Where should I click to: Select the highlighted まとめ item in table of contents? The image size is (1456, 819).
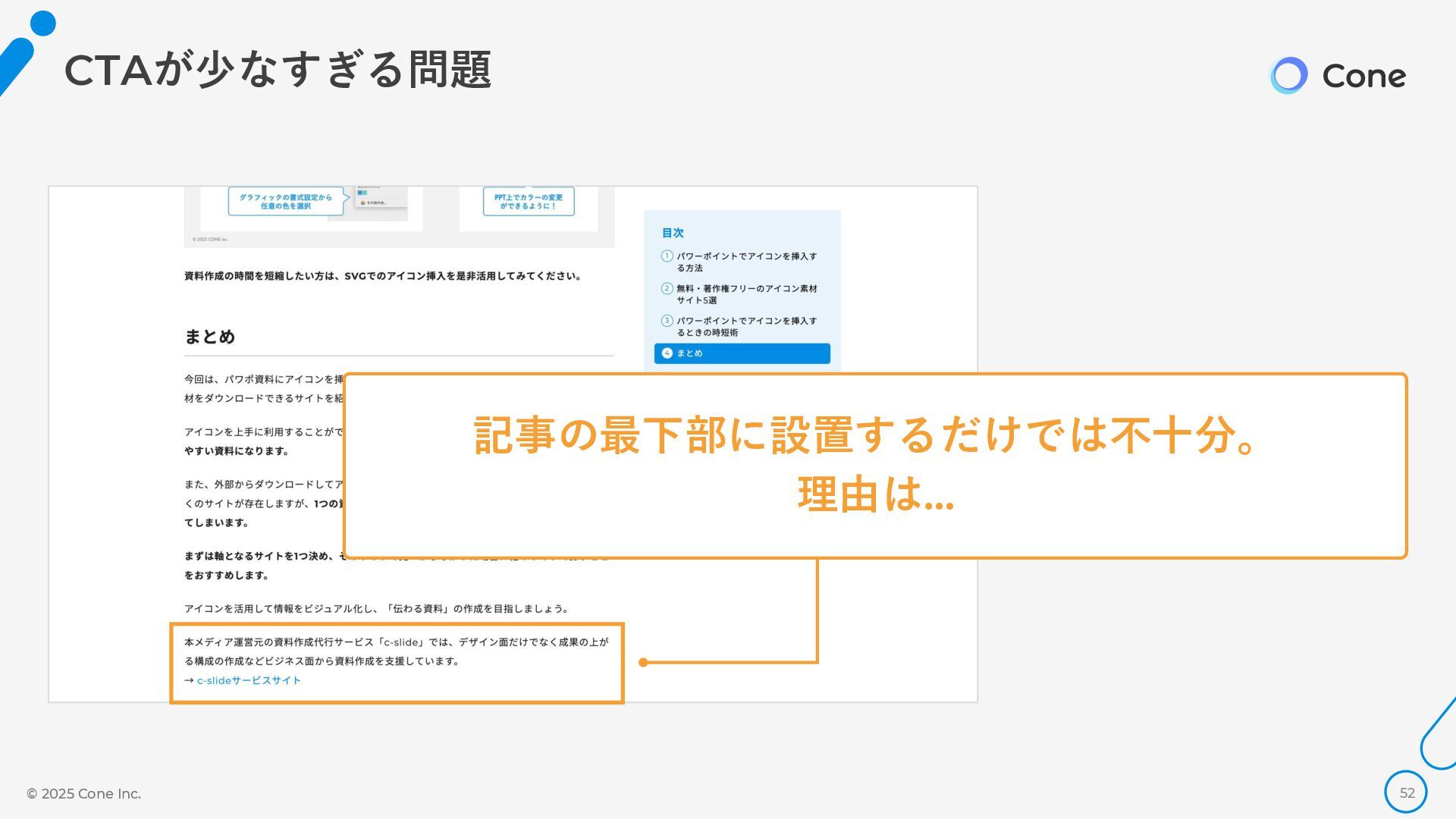(742, 353)
